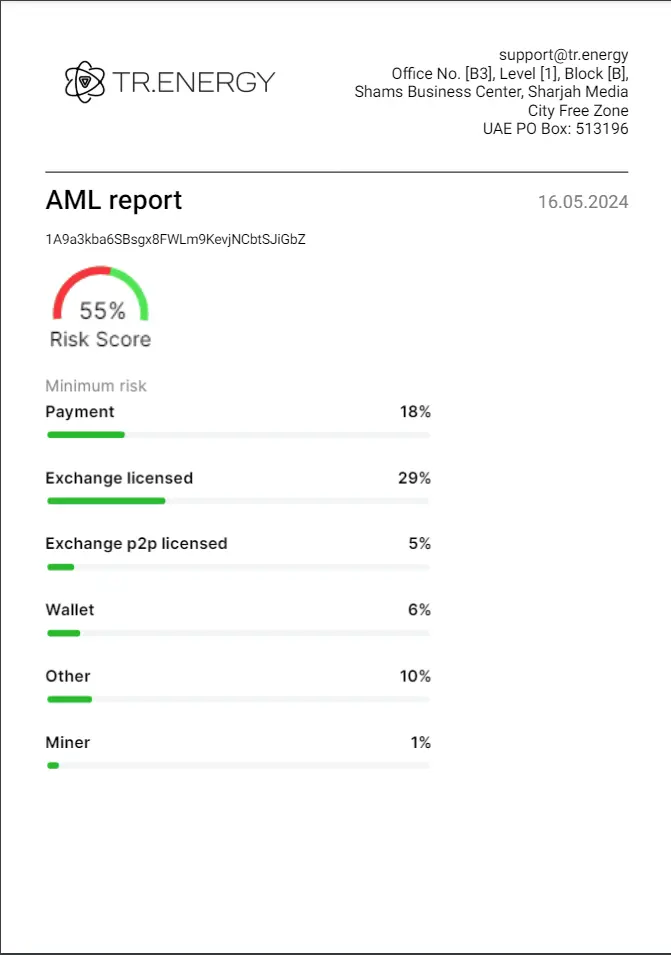Select the wallet address under AML report

175,240
